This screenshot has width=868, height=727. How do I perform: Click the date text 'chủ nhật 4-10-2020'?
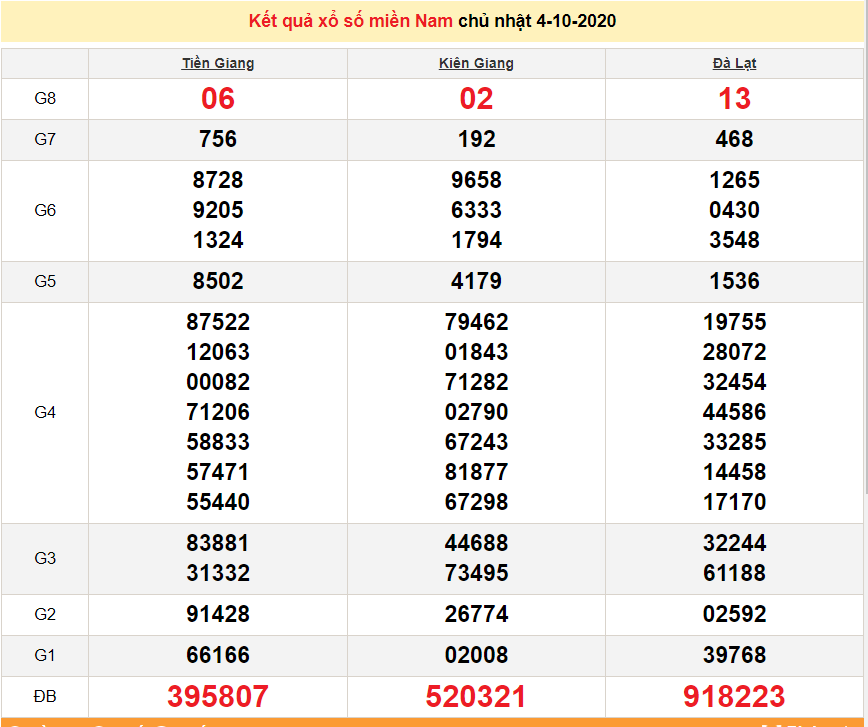(537, 21)
